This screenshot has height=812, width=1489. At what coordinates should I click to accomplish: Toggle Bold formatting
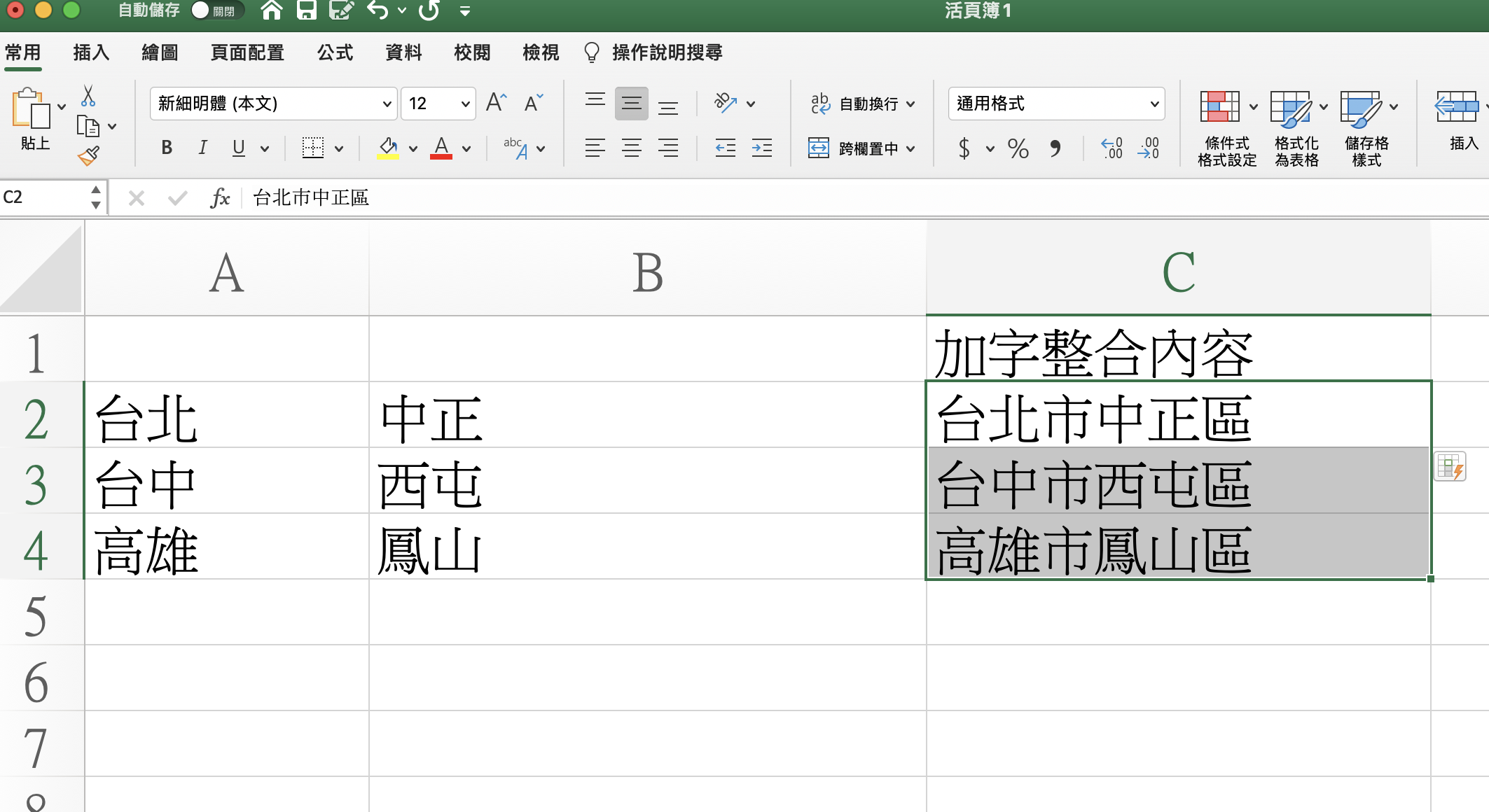click(x=167, y=148)
